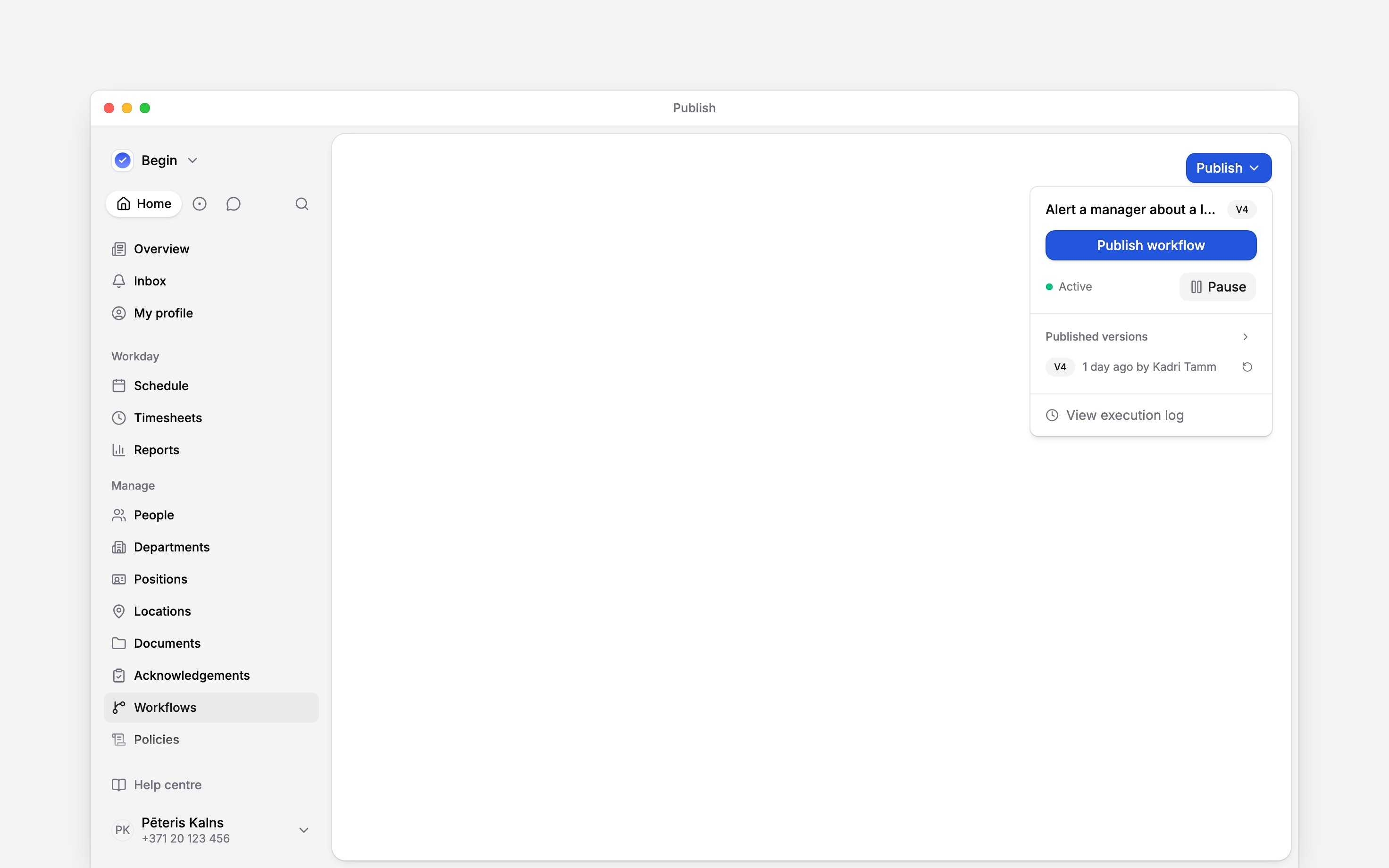This screenshot has height=868, width=1389.
Task: Click the Positions ID card icon
Action: click(119, 579)
